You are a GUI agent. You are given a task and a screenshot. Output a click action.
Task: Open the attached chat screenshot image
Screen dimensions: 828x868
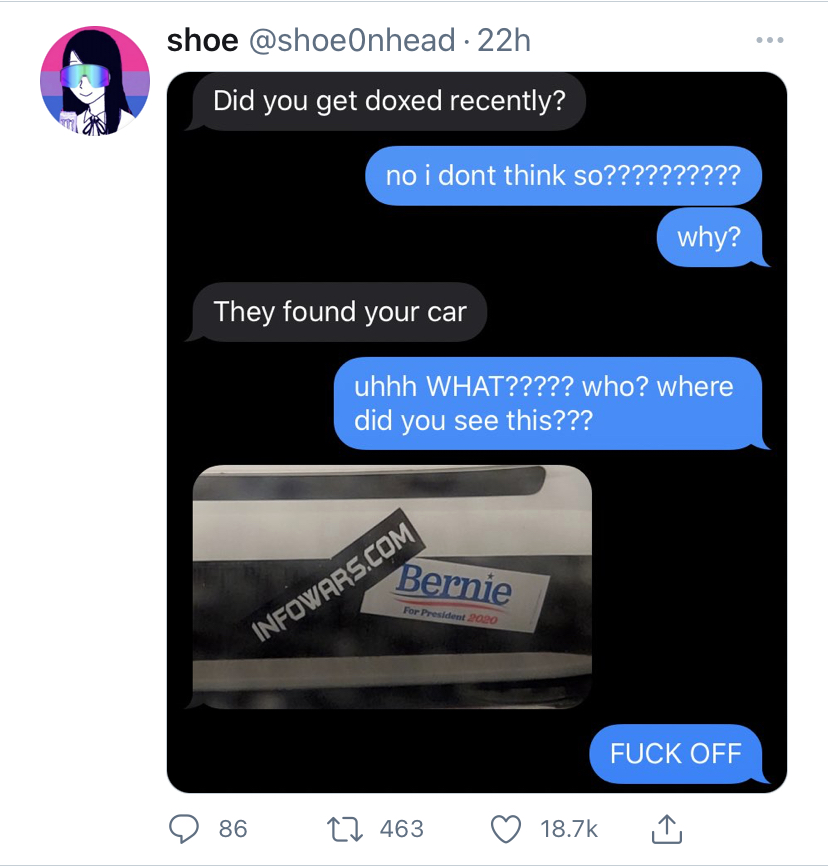pyautogui.click(x=477, y=432)
